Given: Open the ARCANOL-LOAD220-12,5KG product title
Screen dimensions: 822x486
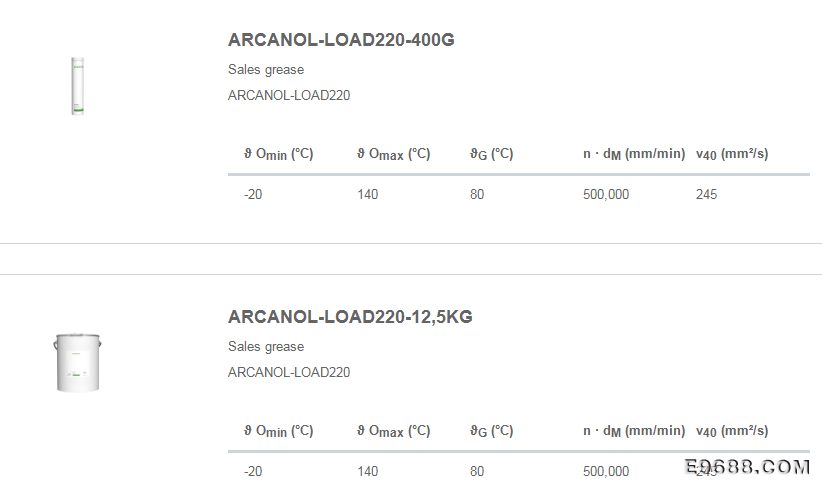Looking at the screenshot, I should (x=350, y=317).
